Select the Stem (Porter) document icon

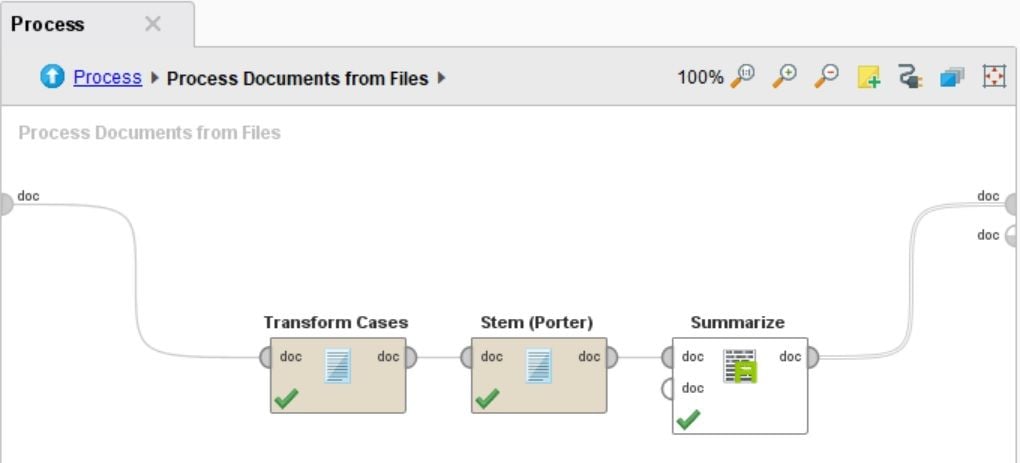(x=539, y=365)
